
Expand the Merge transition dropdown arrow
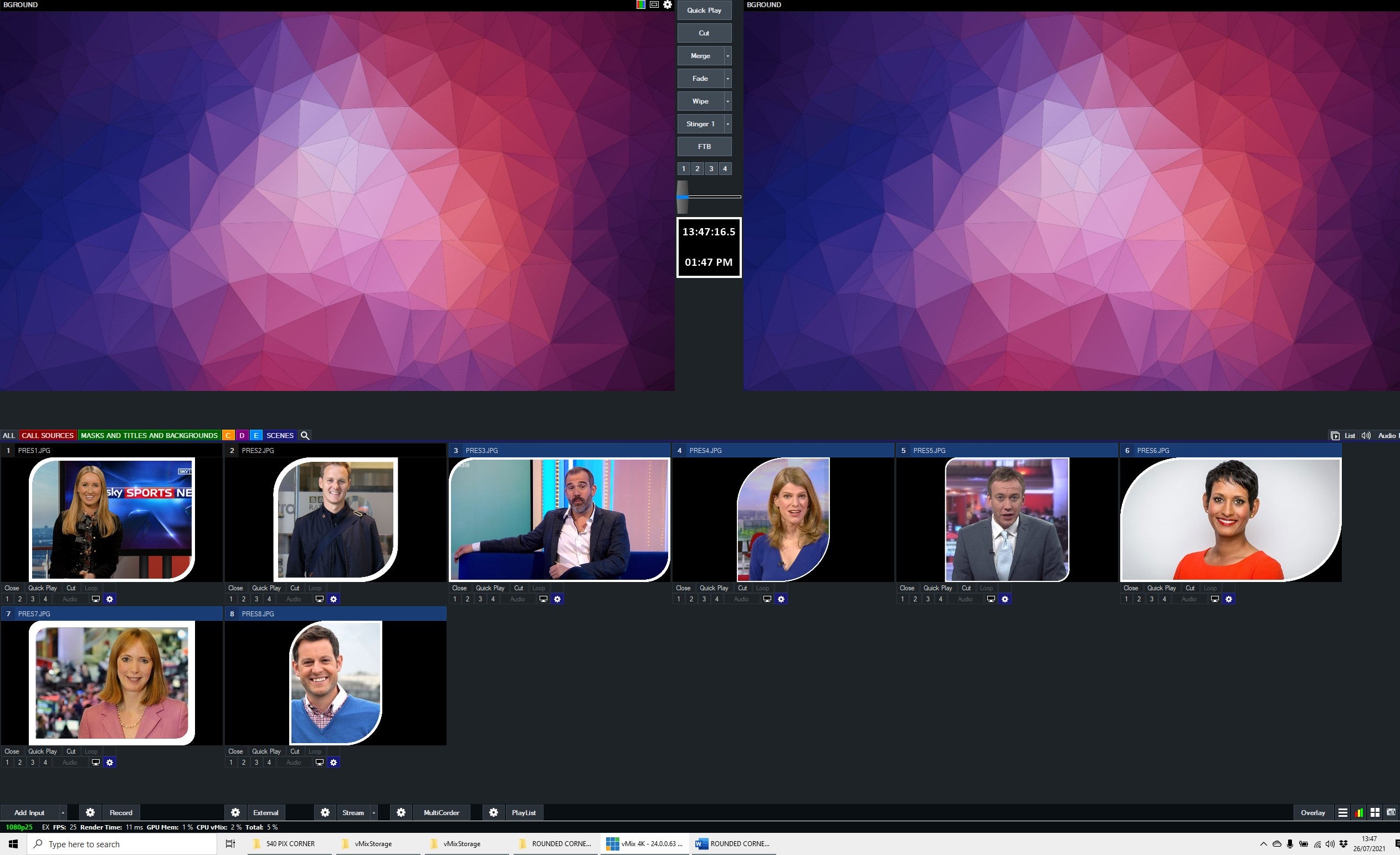[x=727, y=55]
